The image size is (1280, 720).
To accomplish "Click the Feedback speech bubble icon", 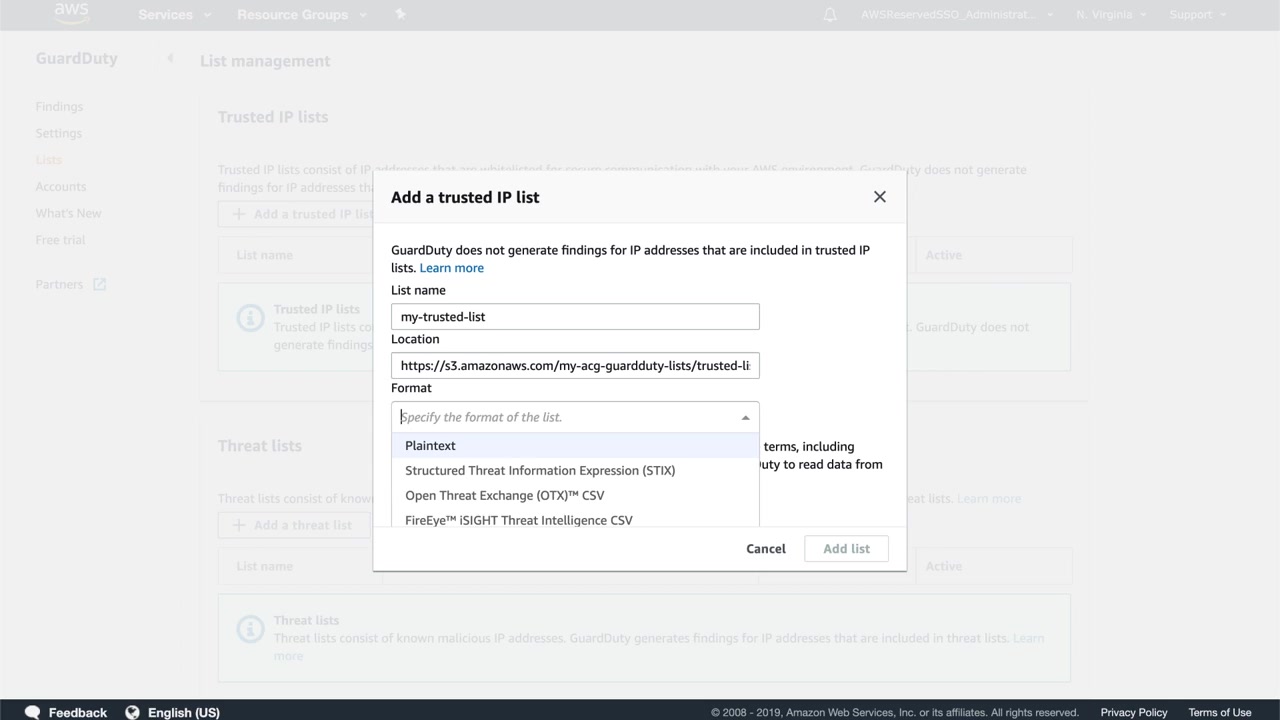I will 33,712.
